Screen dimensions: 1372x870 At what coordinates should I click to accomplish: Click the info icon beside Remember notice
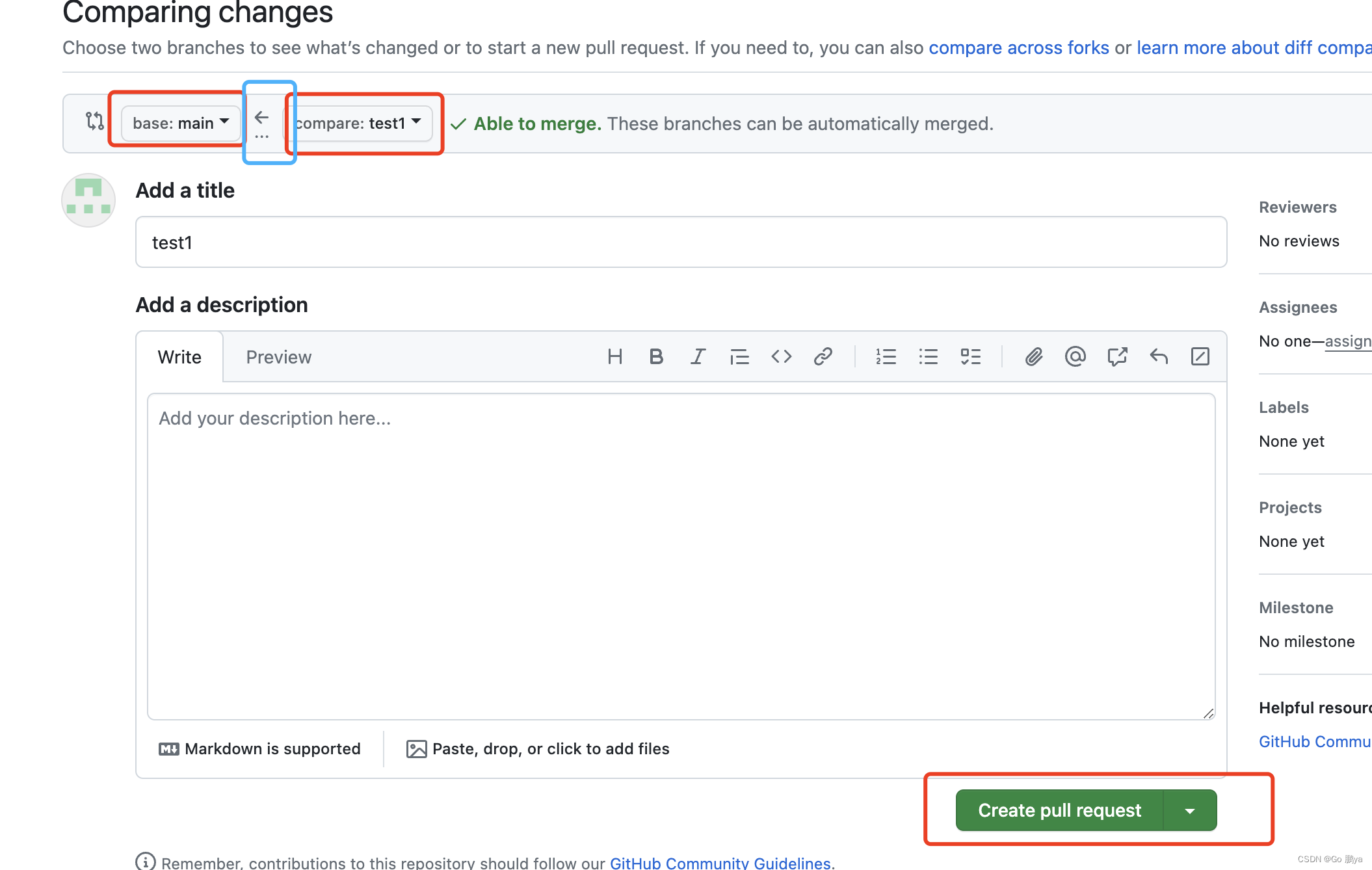point(146,862)
